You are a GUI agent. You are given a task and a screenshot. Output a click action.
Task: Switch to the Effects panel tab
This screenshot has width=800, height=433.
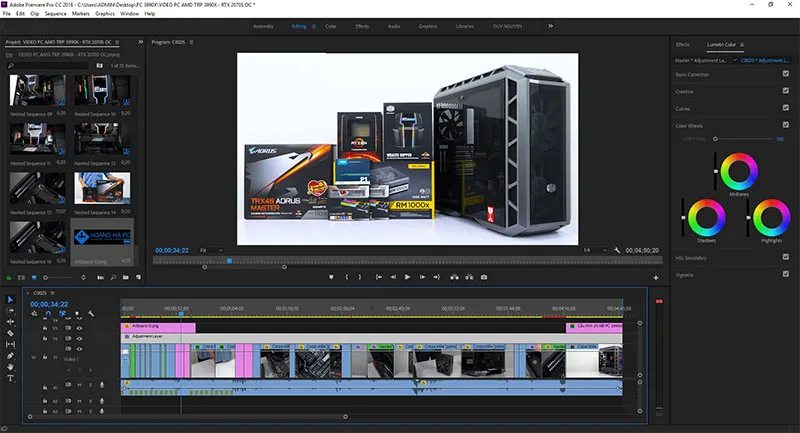point(683,45)
